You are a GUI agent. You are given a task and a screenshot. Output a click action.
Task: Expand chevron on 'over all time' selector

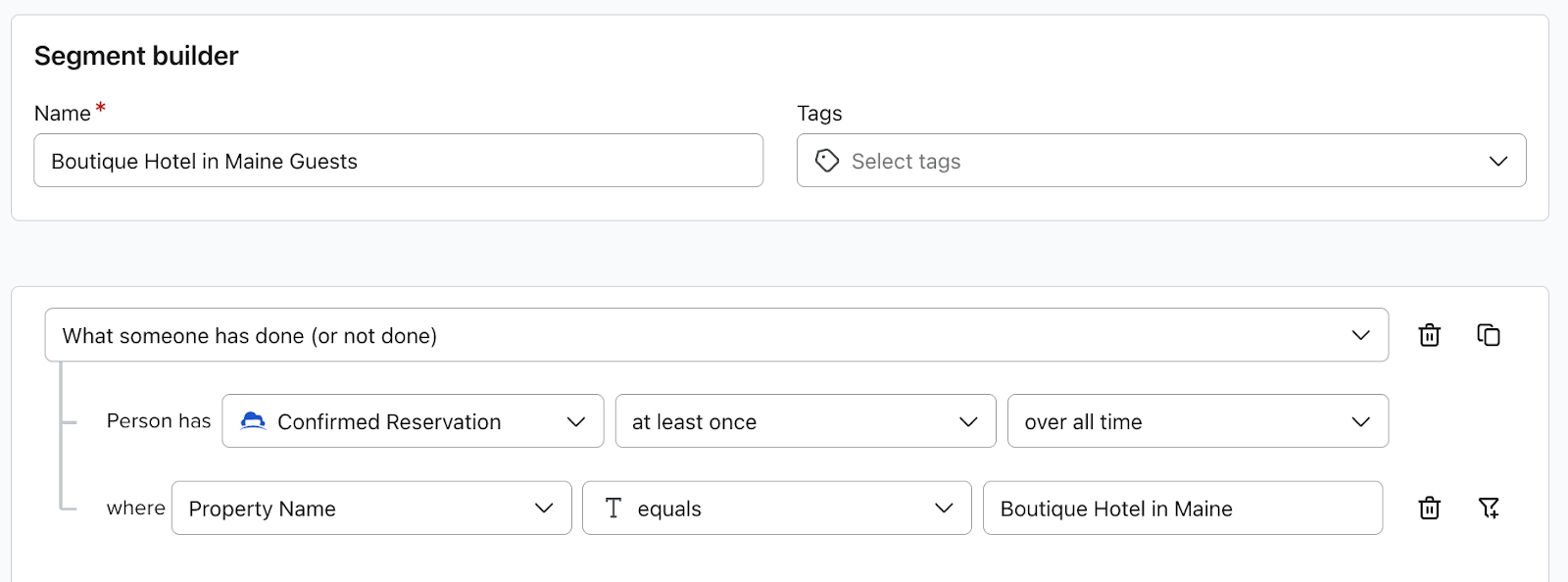click(x=1360, y=421)
